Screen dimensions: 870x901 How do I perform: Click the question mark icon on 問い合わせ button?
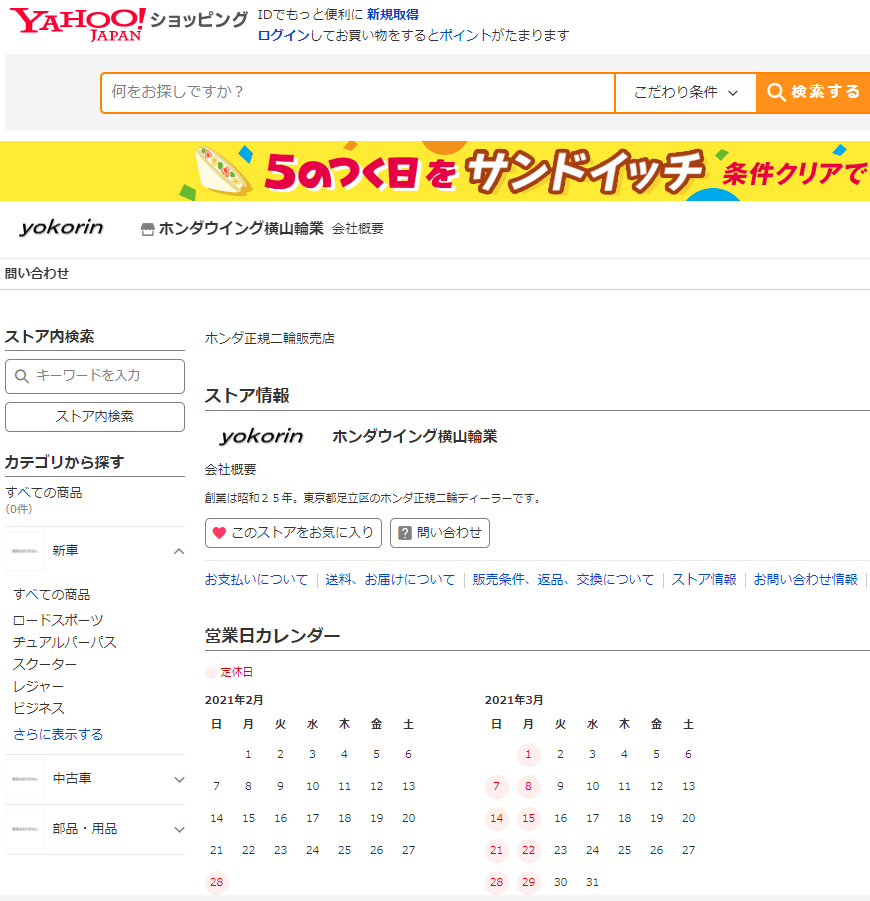click(405, 533)
